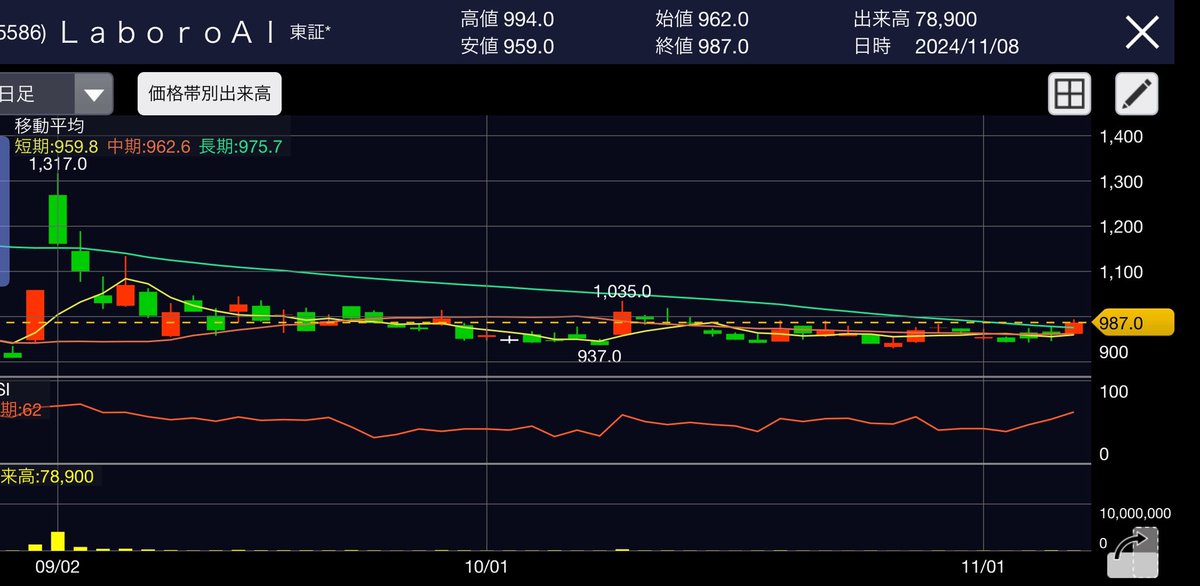Image resolution: width=1200 pixels, height=586 pixels.
Task: Tap the 価格帯別出来高 button
Action: [x=209, y=95]
